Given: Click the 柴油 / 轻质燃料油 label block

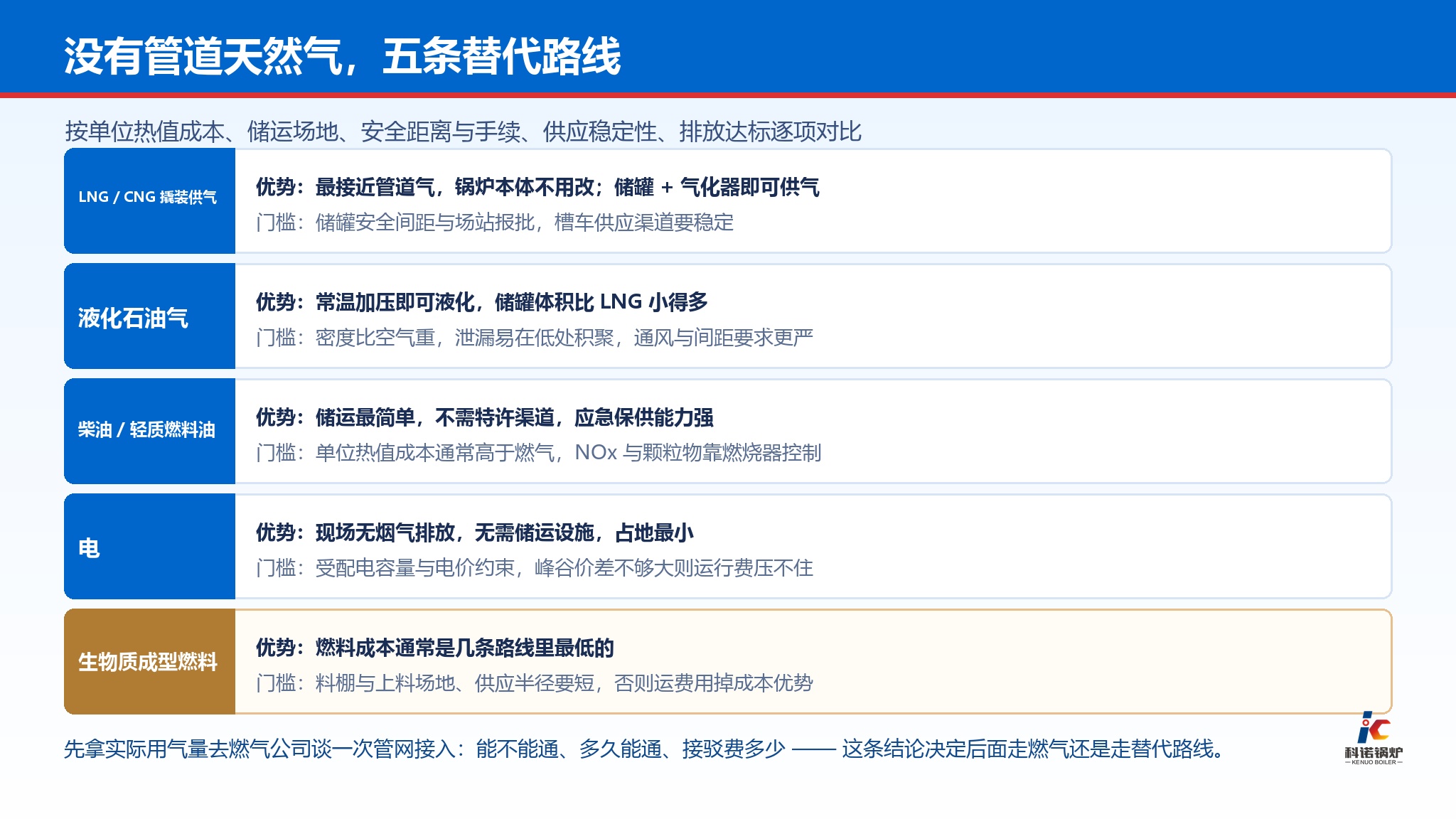Looking at the screenshot, I should (x=149, y=431).
